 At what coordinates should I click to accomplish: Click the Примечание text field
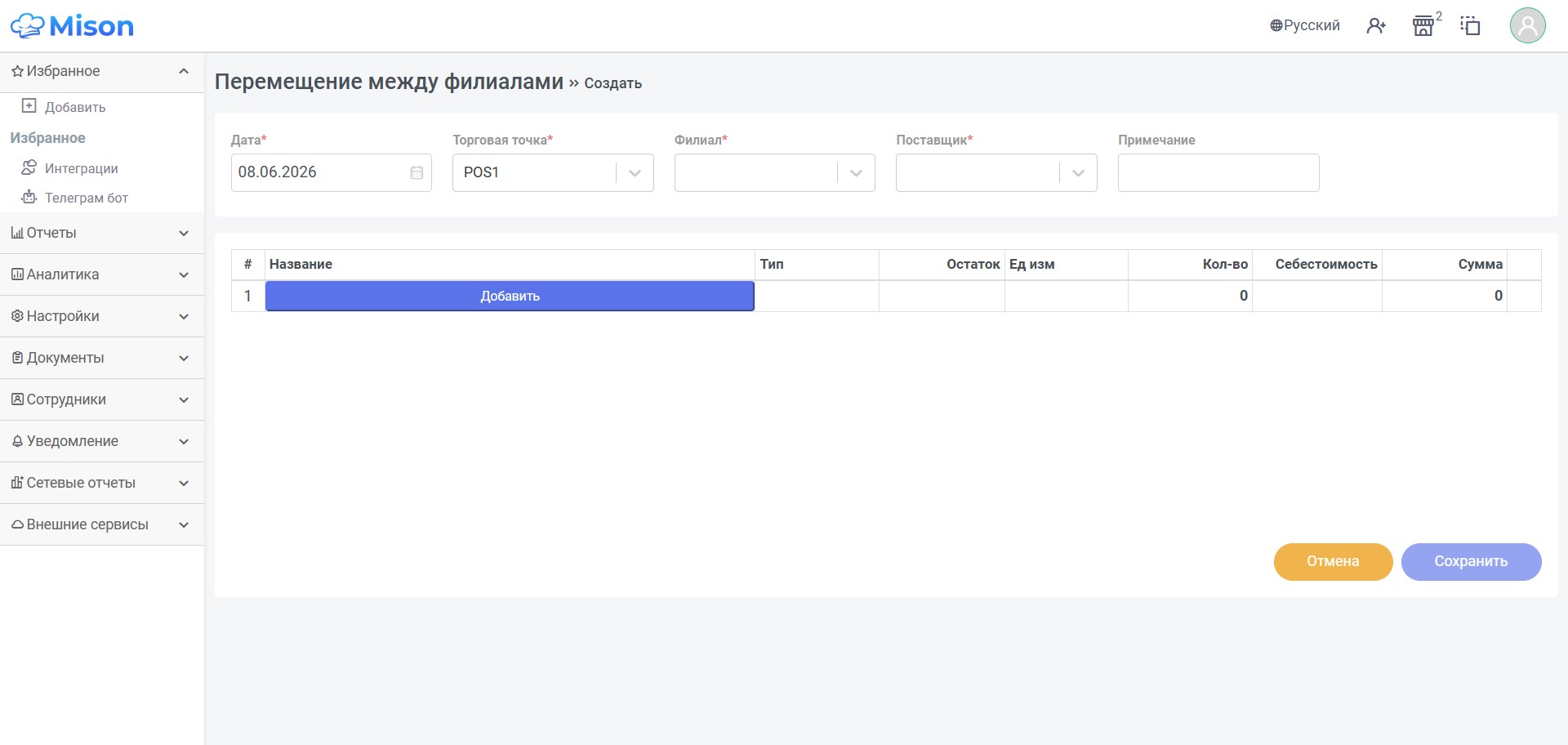tap(1218, 172)
